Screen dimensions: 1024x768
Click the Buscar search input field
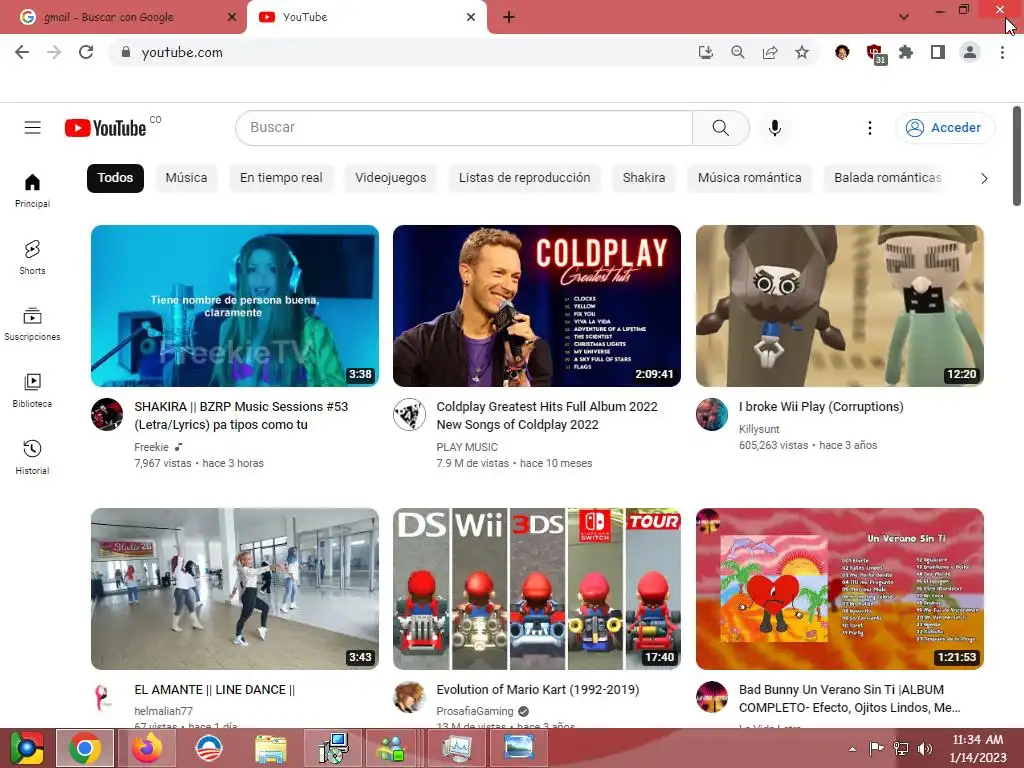pyautogui.click(x=464, y=127)
